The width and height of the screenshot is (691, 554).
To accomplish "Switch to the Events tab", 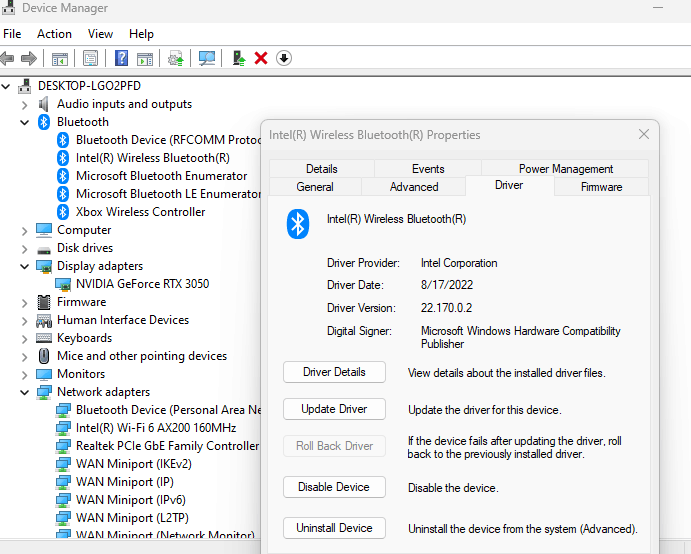I will [x=428, y=169].
